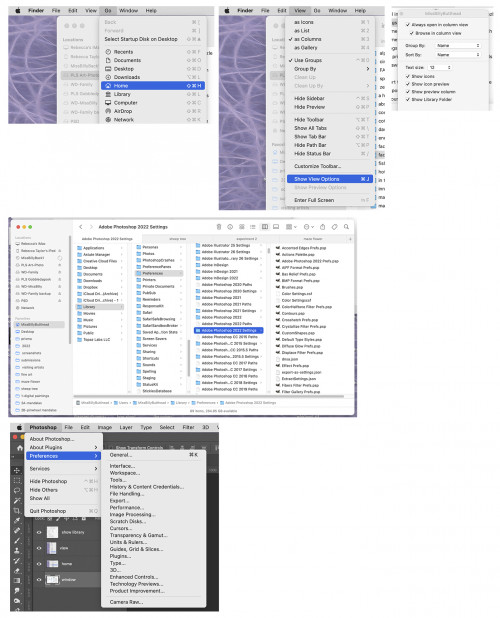Click the Finder search magnifier icon
The image size is (500, 618).
click(x=346, y=227)
